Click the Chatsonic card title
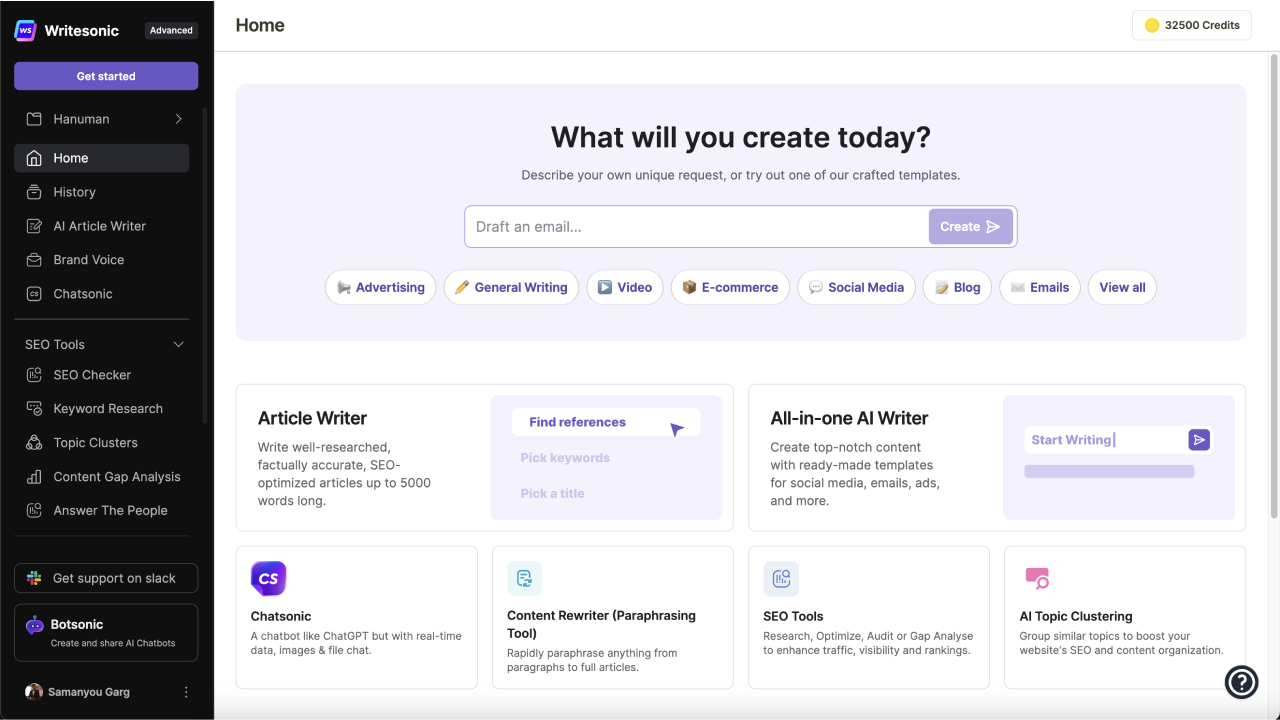 (281, 616)
